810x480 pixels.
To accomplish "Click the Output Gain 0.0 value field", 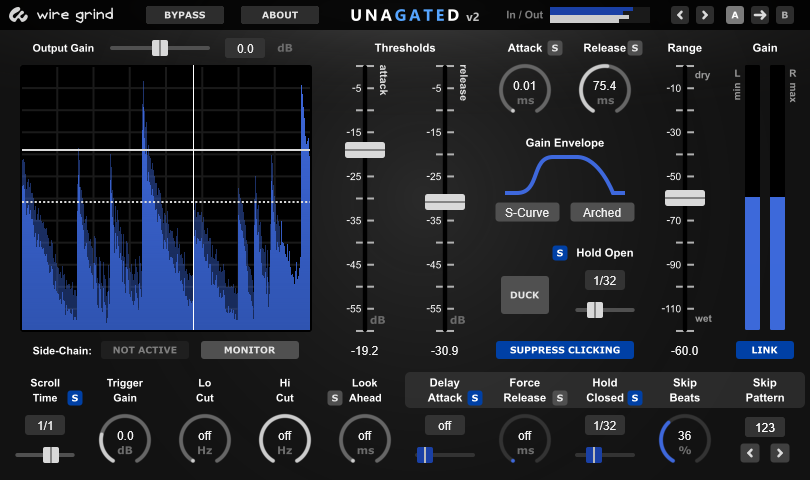I will [244, 48].
